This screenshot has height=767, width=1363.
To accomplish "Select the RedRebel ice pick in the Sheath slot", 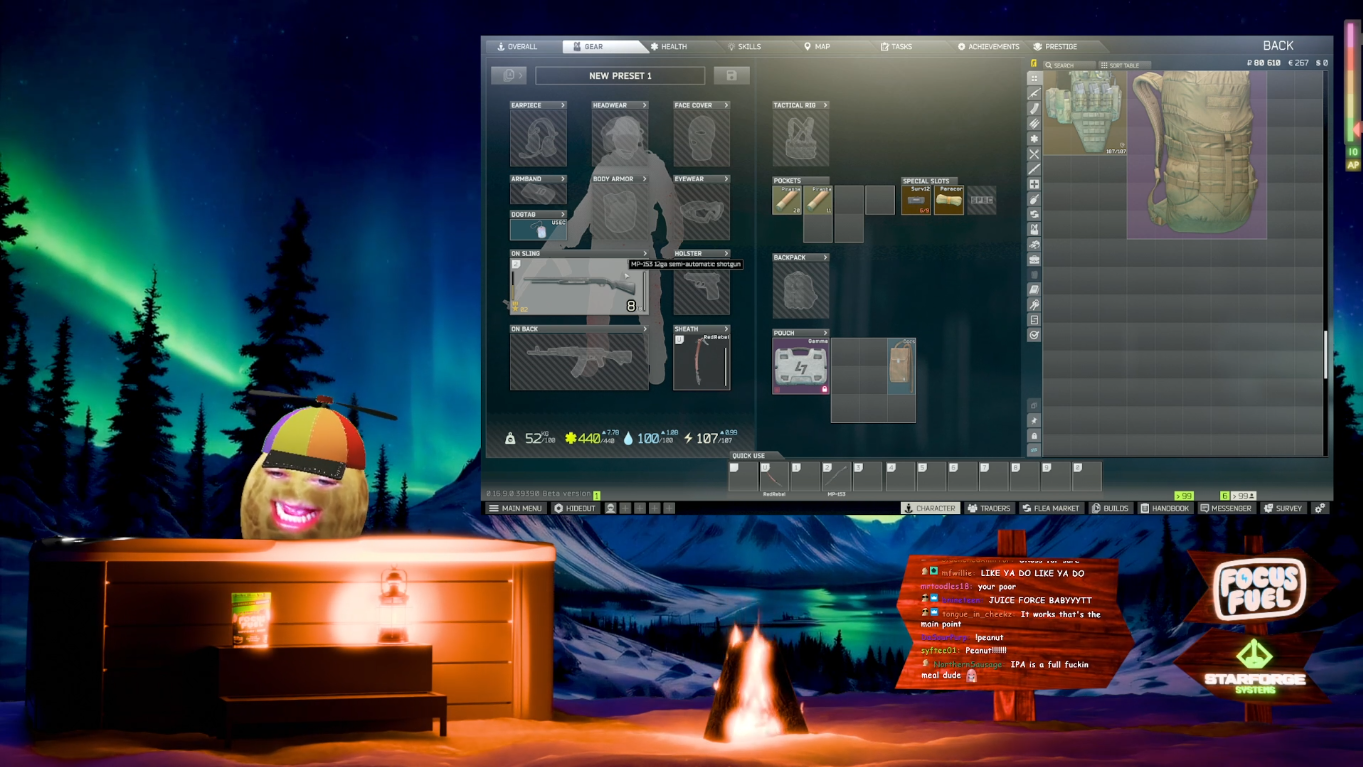I will click(702, 361).
